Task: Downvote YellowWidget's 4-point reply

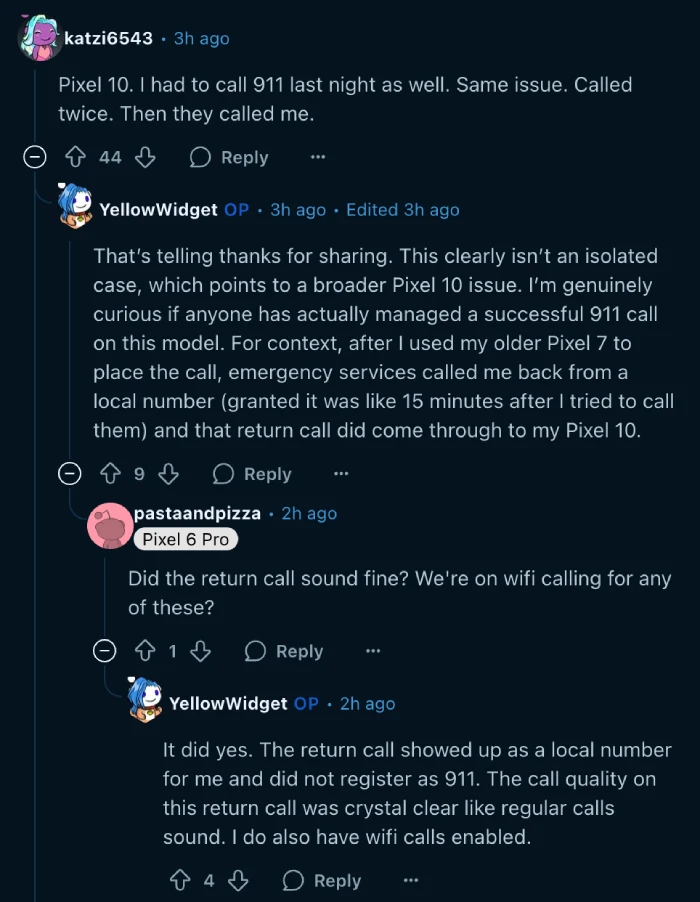Action: tap(238, 880)
